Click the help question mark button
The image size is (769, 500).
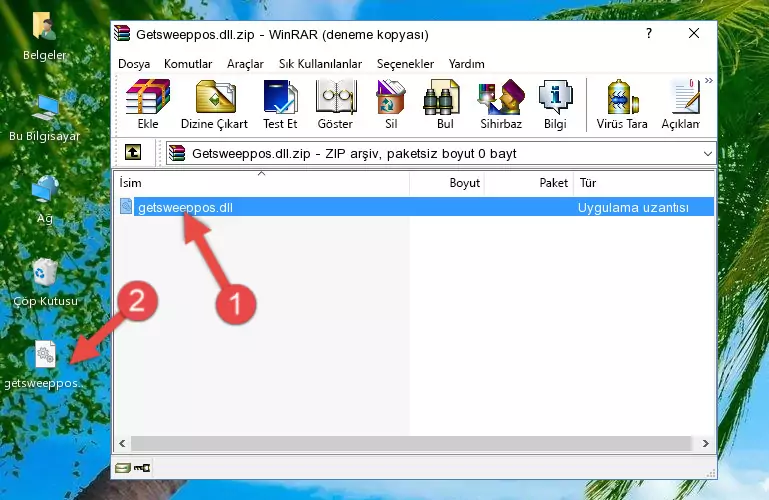point(649,33)
